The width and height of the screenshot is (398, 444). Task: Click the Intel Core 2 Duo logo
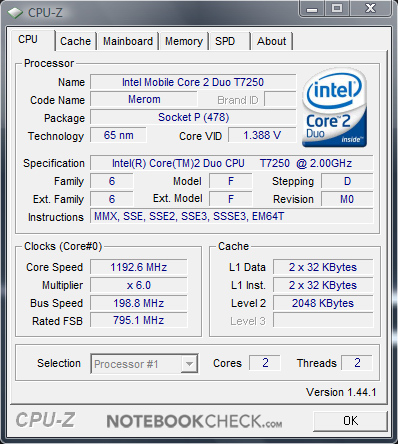click(x=334, y=108)
